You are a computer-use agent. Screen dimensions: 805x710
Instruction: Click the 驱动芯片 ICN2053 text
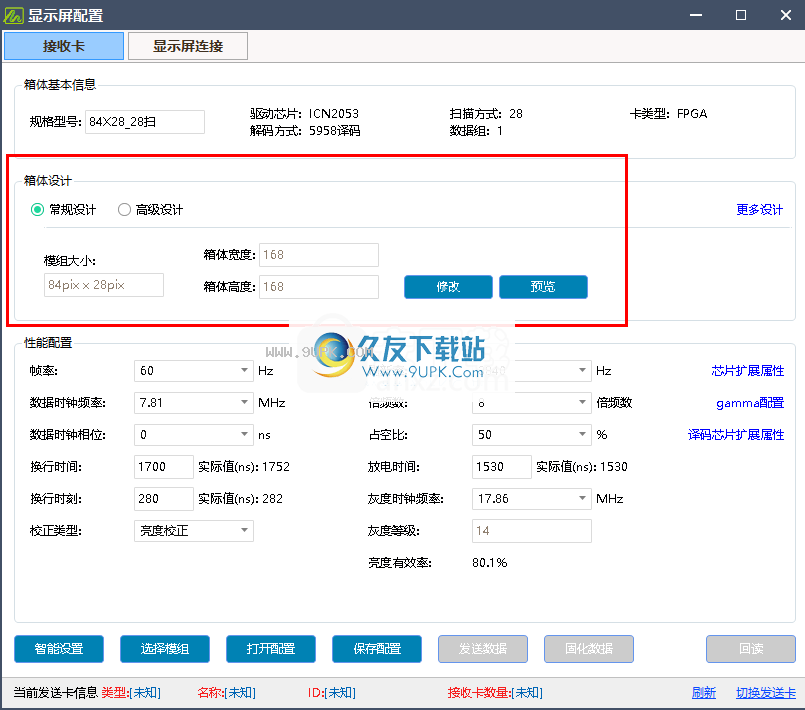coord(304,113)
